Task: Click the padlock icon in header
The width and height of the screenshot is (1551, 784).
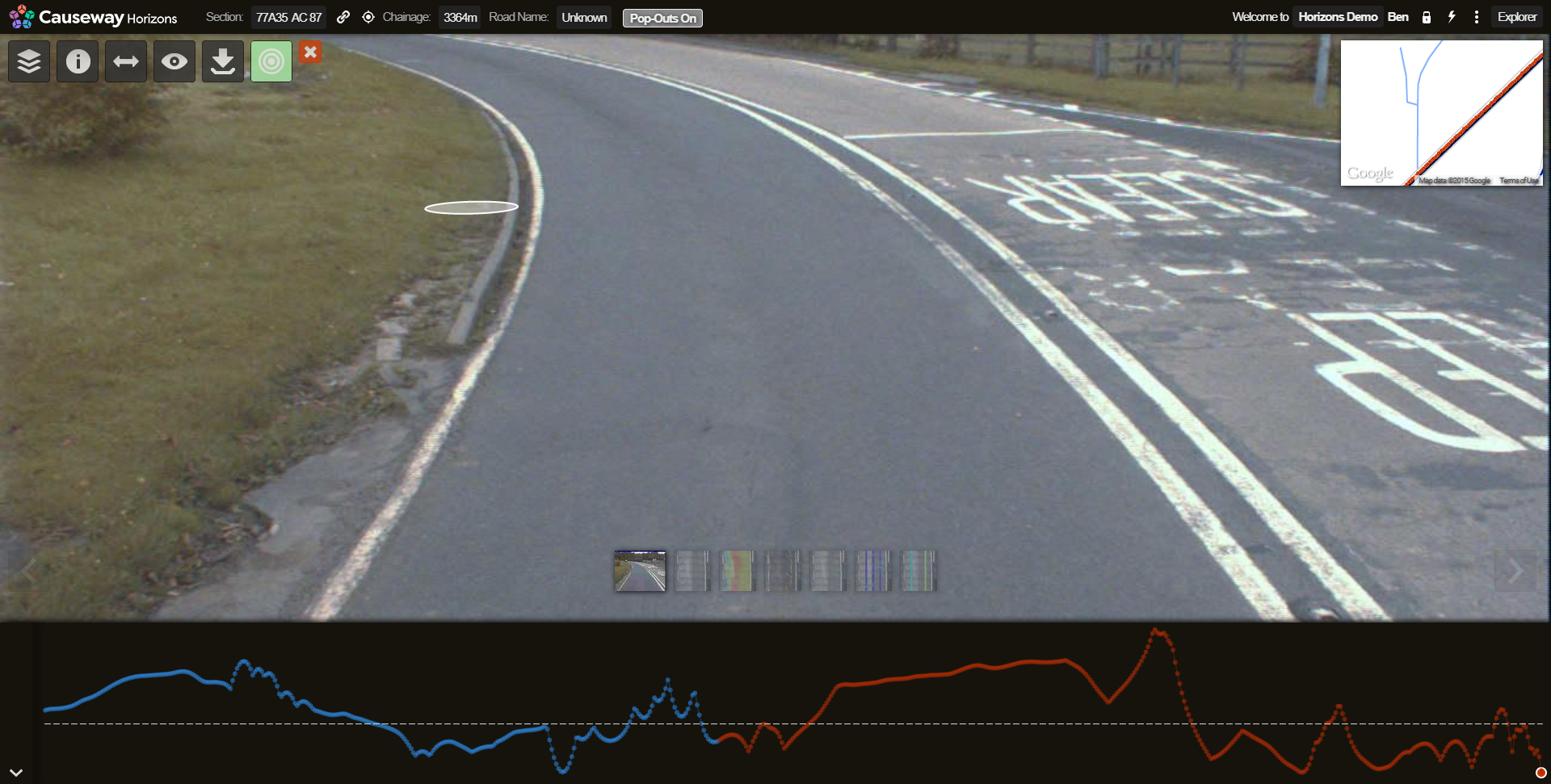Action: 1427,17
